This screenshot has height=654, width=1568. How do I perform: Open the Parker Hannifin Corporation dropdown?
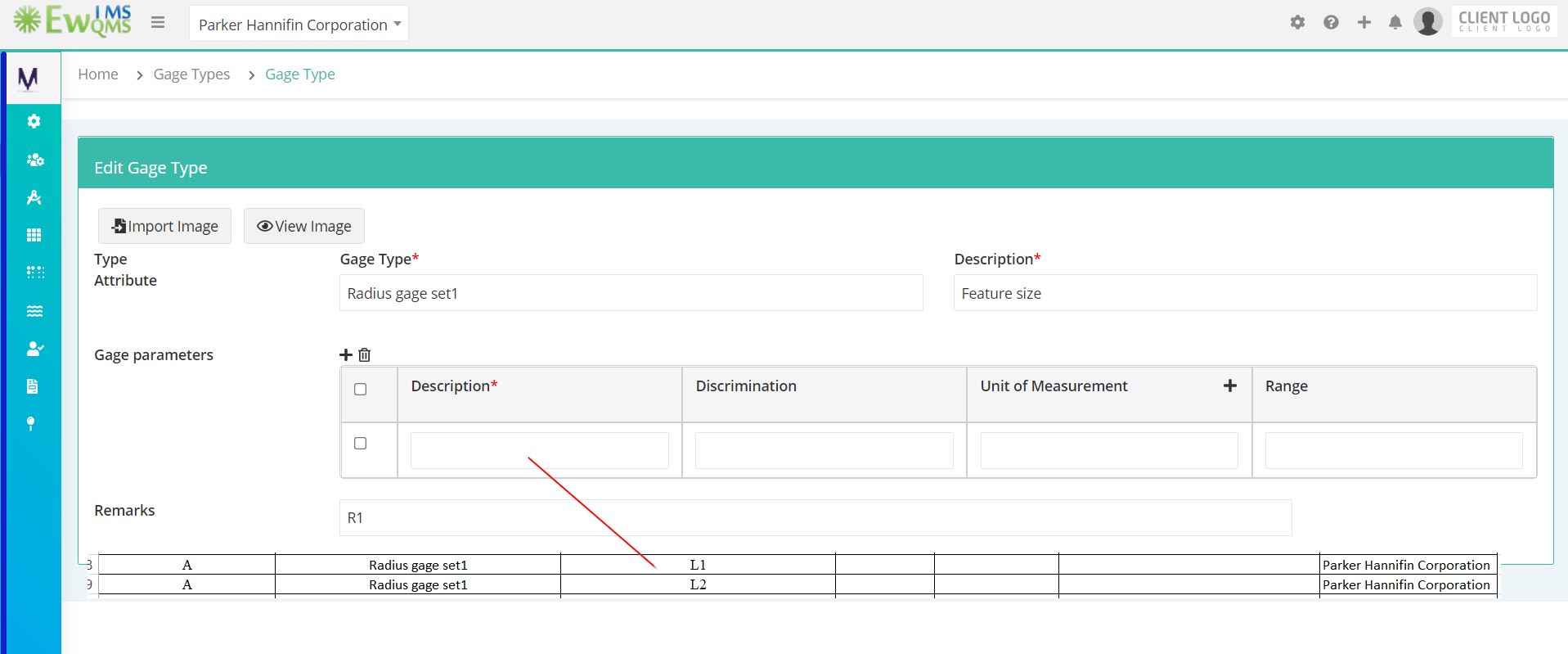pos(299,24)
